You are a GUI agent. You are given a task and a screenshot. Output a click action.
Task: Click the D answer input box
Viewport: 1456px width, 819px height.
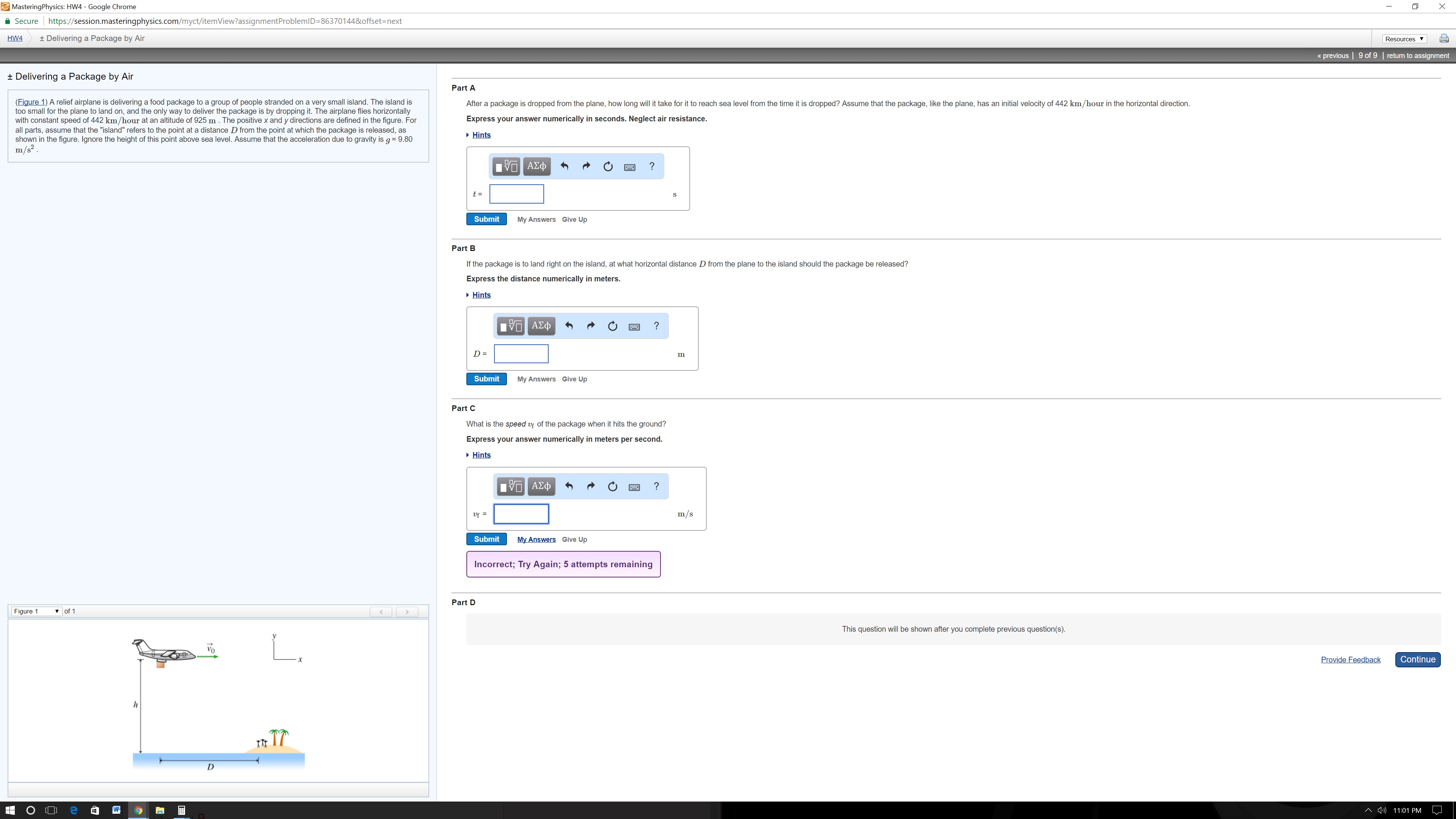tap(521, 354)
